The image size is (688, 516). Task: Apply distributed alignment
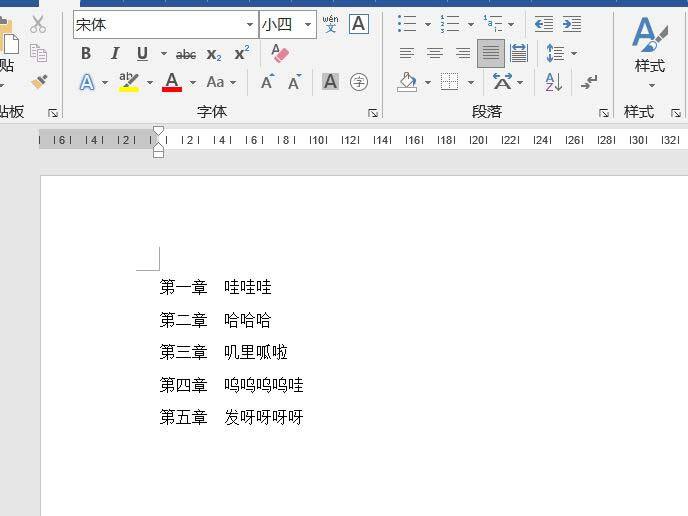click(x=519, y=53)
